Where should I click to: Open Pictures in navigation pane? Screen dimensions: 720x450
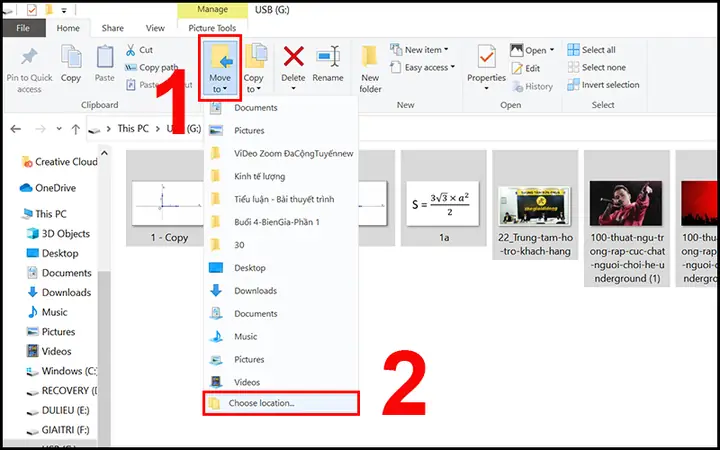(51, 332)
